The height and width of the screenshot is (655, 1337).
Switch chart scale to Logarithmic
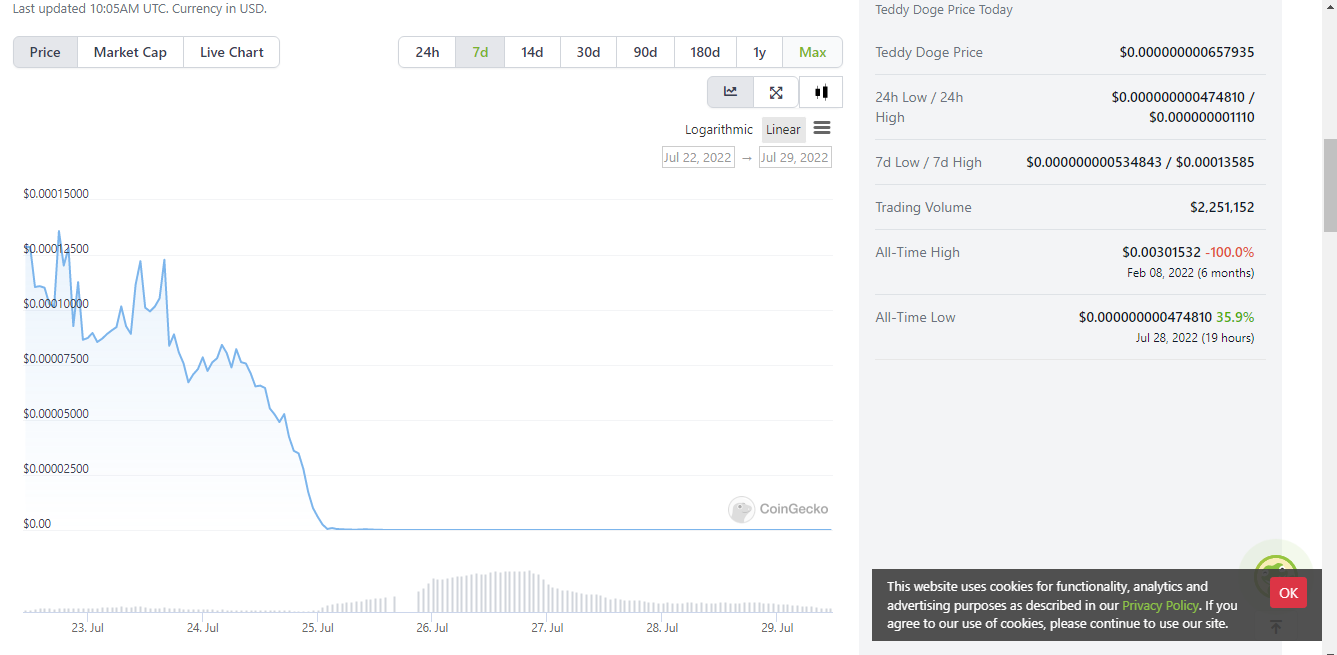[719, 129]
